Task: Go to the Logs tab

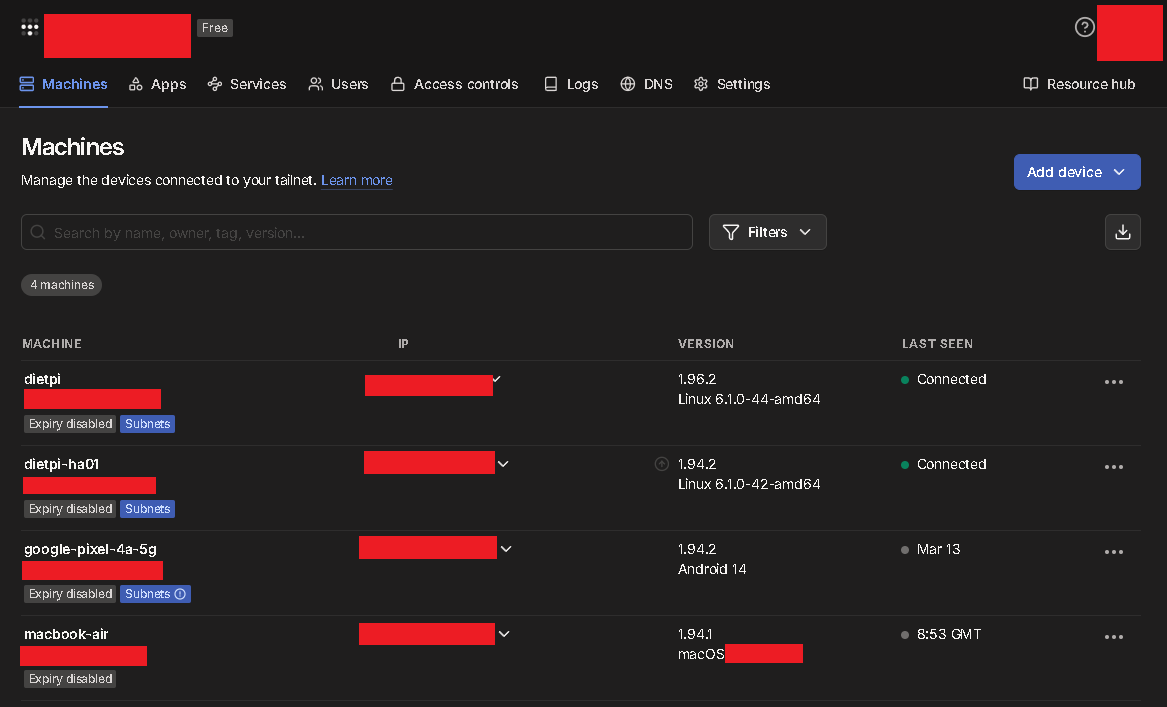Action: pos(570,84)
